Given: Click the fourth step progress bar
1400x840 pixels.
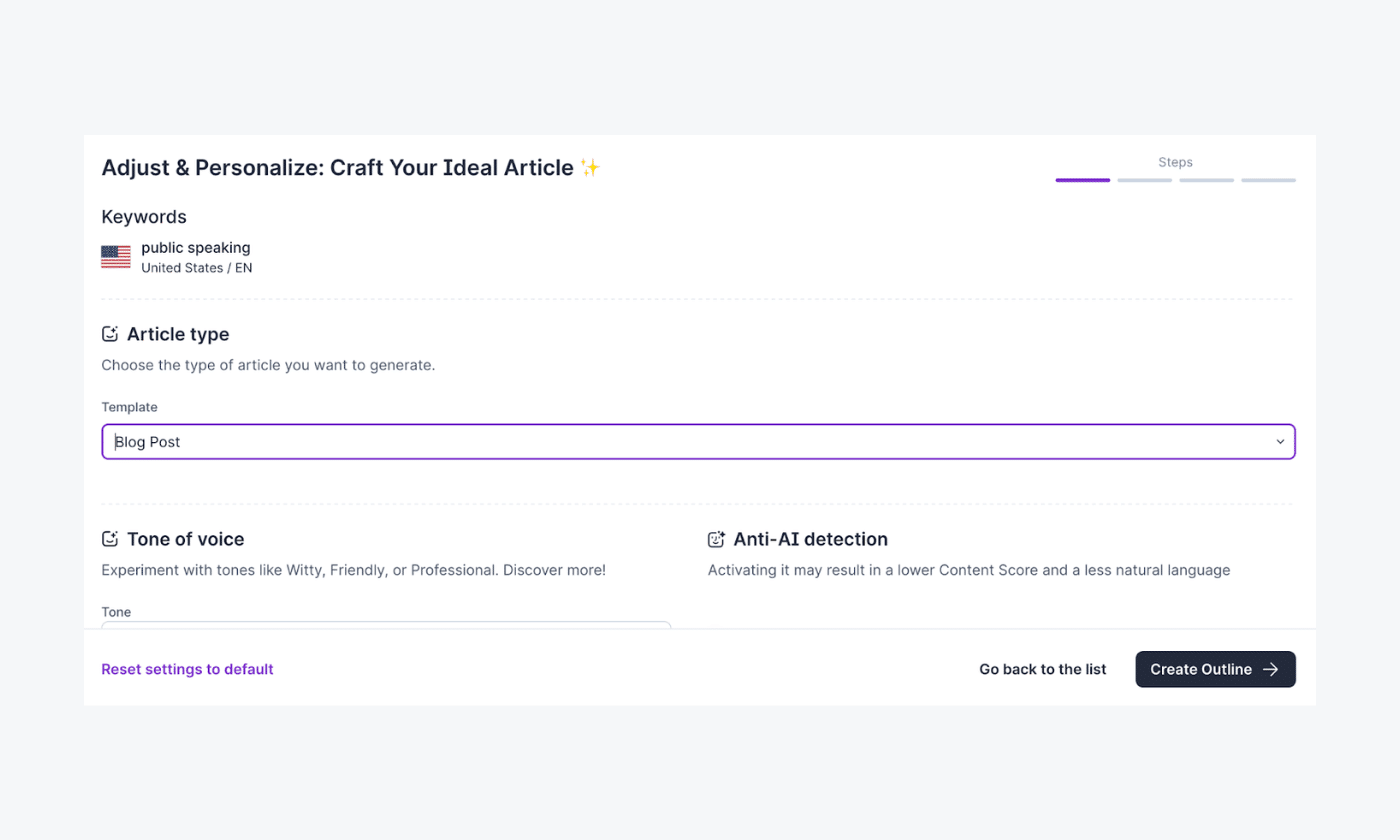Looking at the screenshot, I should [x=1269, y=180].
